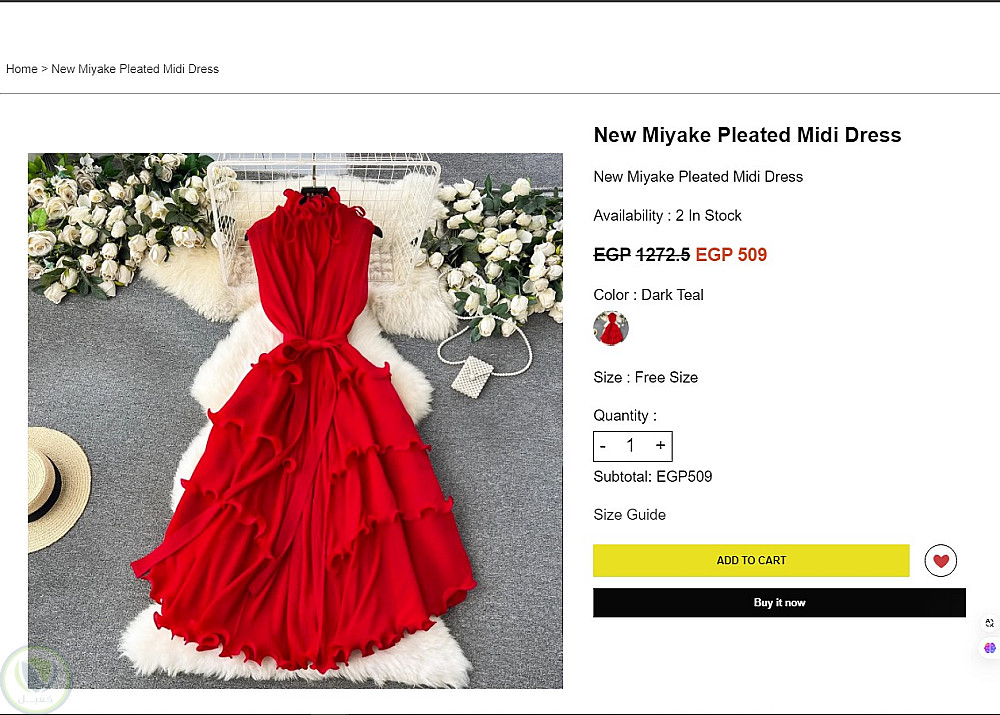Click the Miyake Pleated Midi Dress breadcrumb

135,69
